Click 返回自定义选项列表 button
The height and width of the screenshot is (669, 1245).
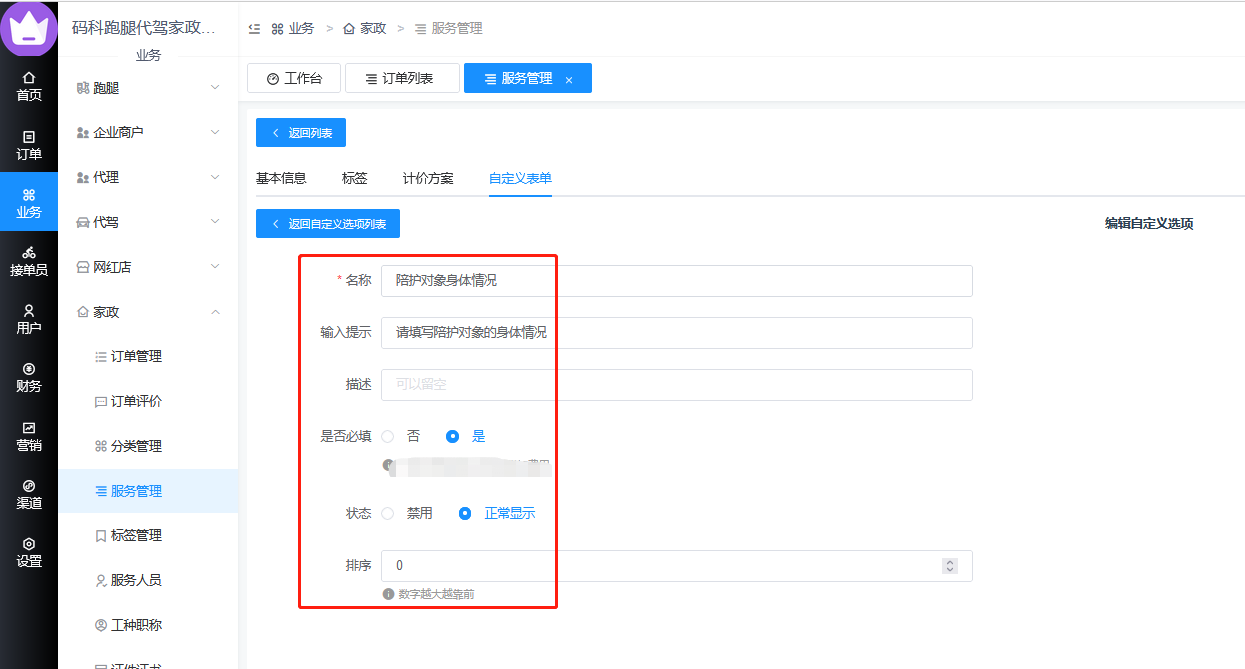tap(328, 224)
